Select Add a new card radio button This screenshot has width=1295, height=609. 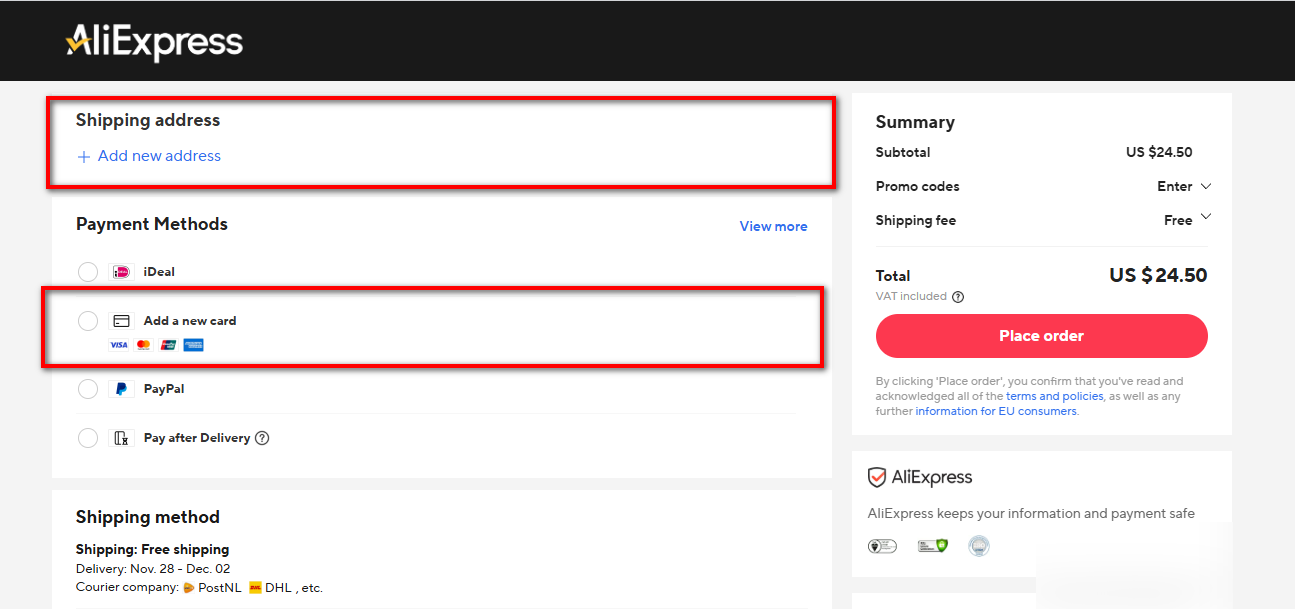(88, 321)
